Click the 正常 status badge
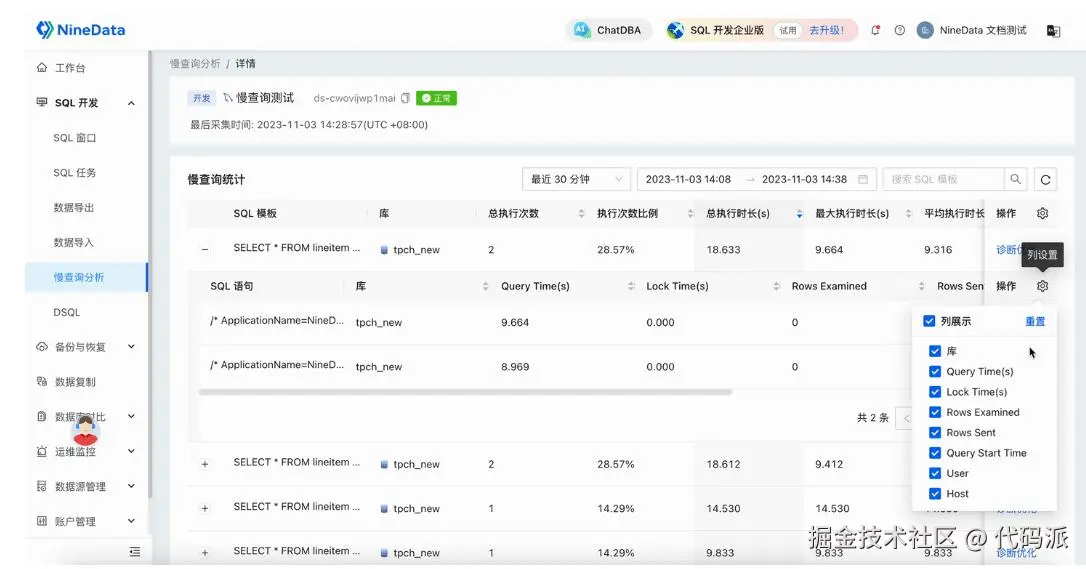Viewport: 1086px width, 569px height. [436, 98]
